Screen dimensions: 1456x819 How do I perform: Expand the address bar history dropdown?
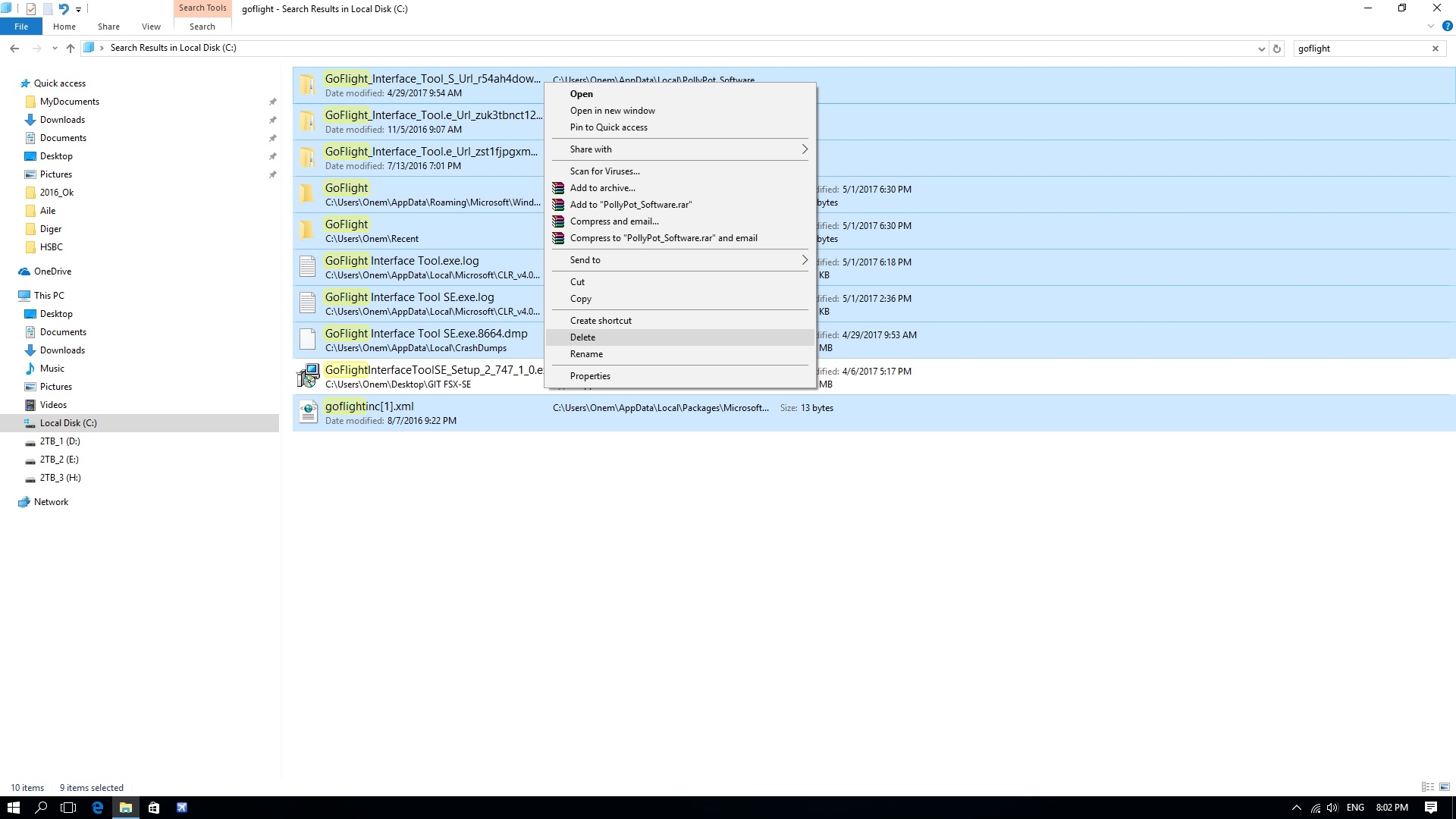pyautogui.click(x=1261, y=49)
